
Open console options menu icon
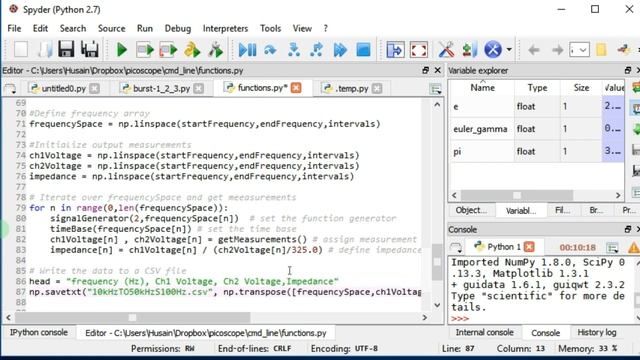pyautogui.click(x=612, y=247)
